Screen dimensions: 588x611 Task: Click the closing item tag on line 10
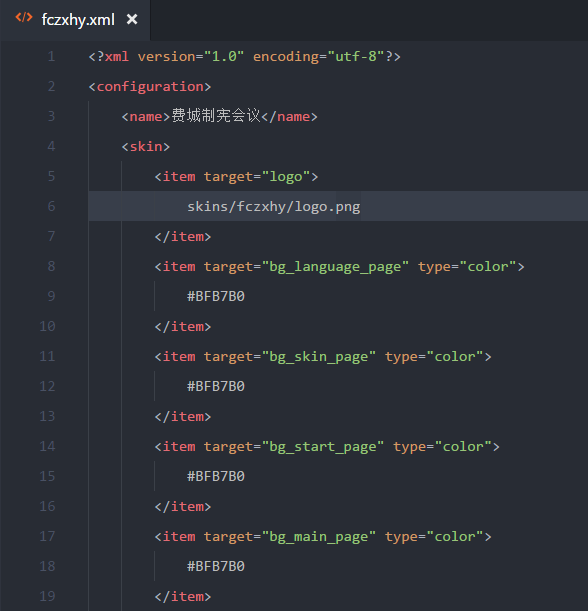pos(183,327)
